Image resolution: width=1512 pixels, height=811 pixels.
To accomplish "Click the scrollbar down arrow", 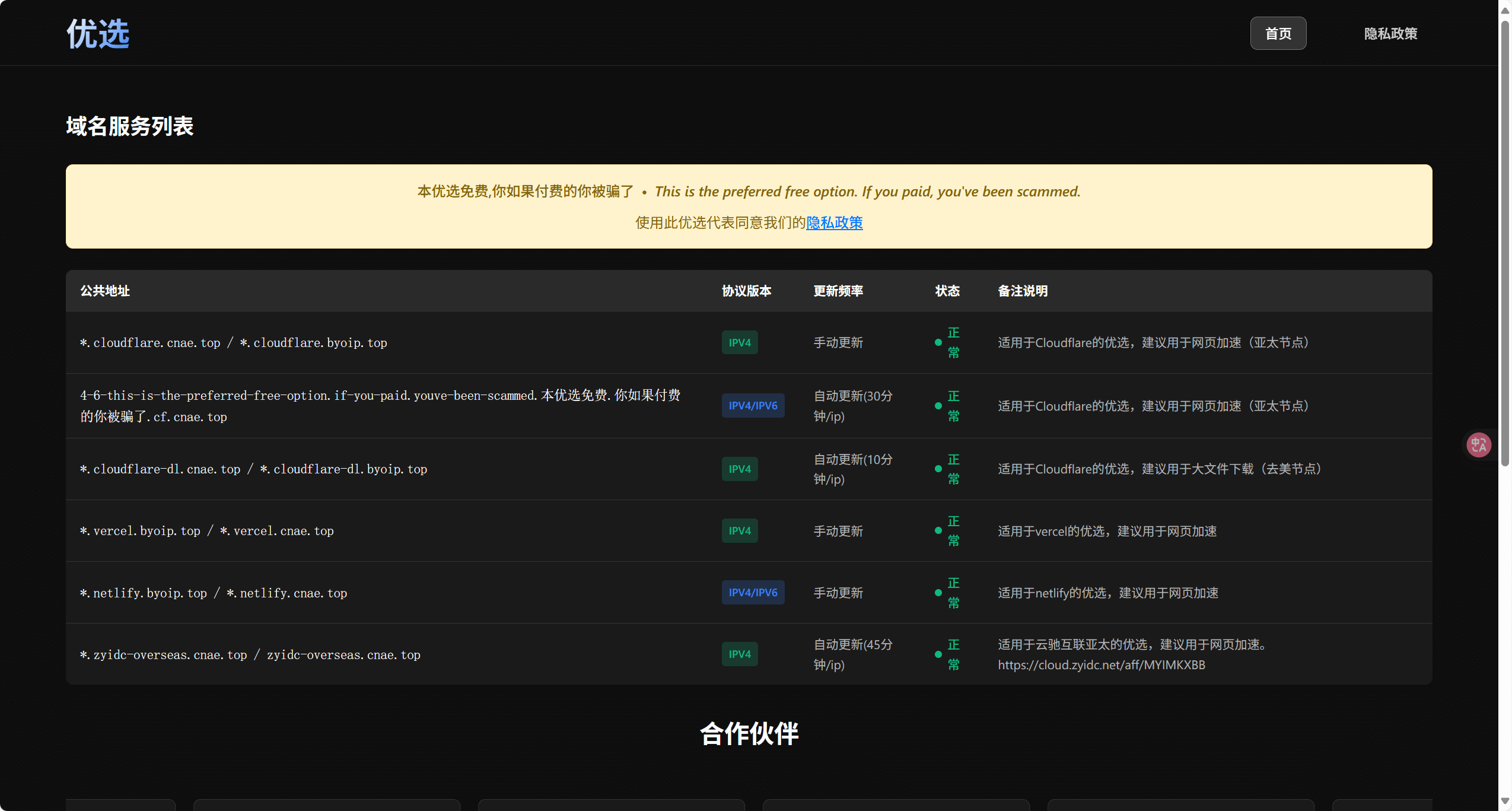I will (1505, 802).
